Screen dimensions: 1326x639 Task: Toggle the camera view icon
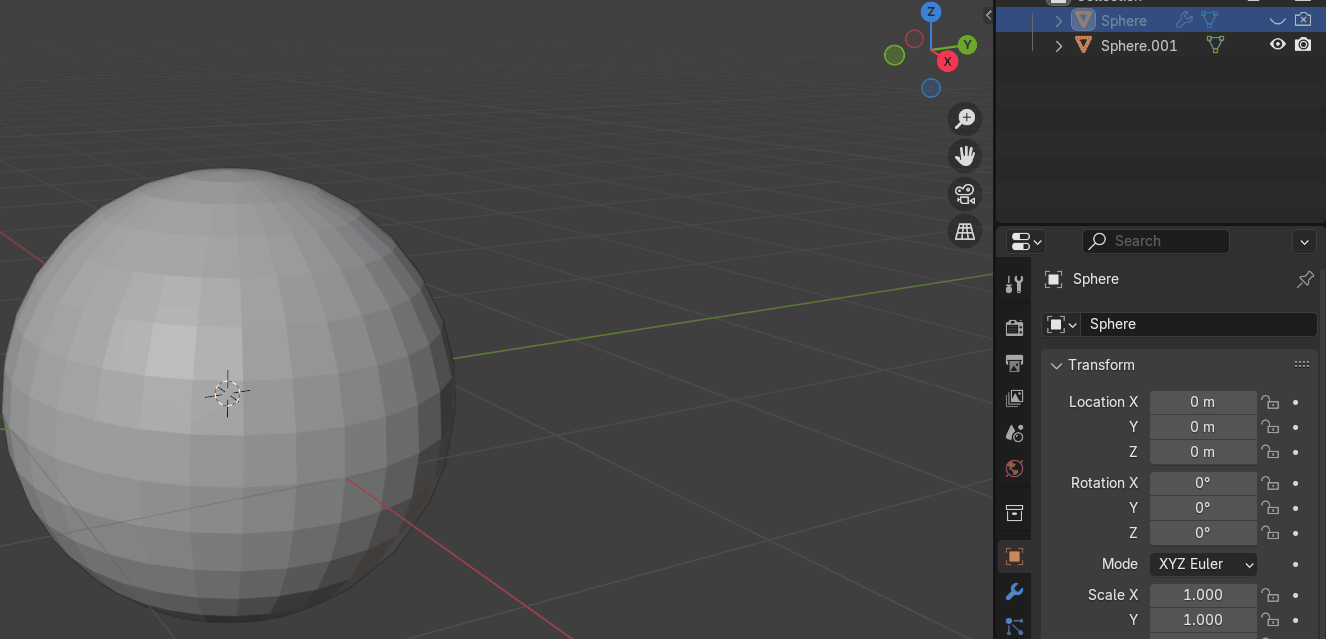coord(965,194)
